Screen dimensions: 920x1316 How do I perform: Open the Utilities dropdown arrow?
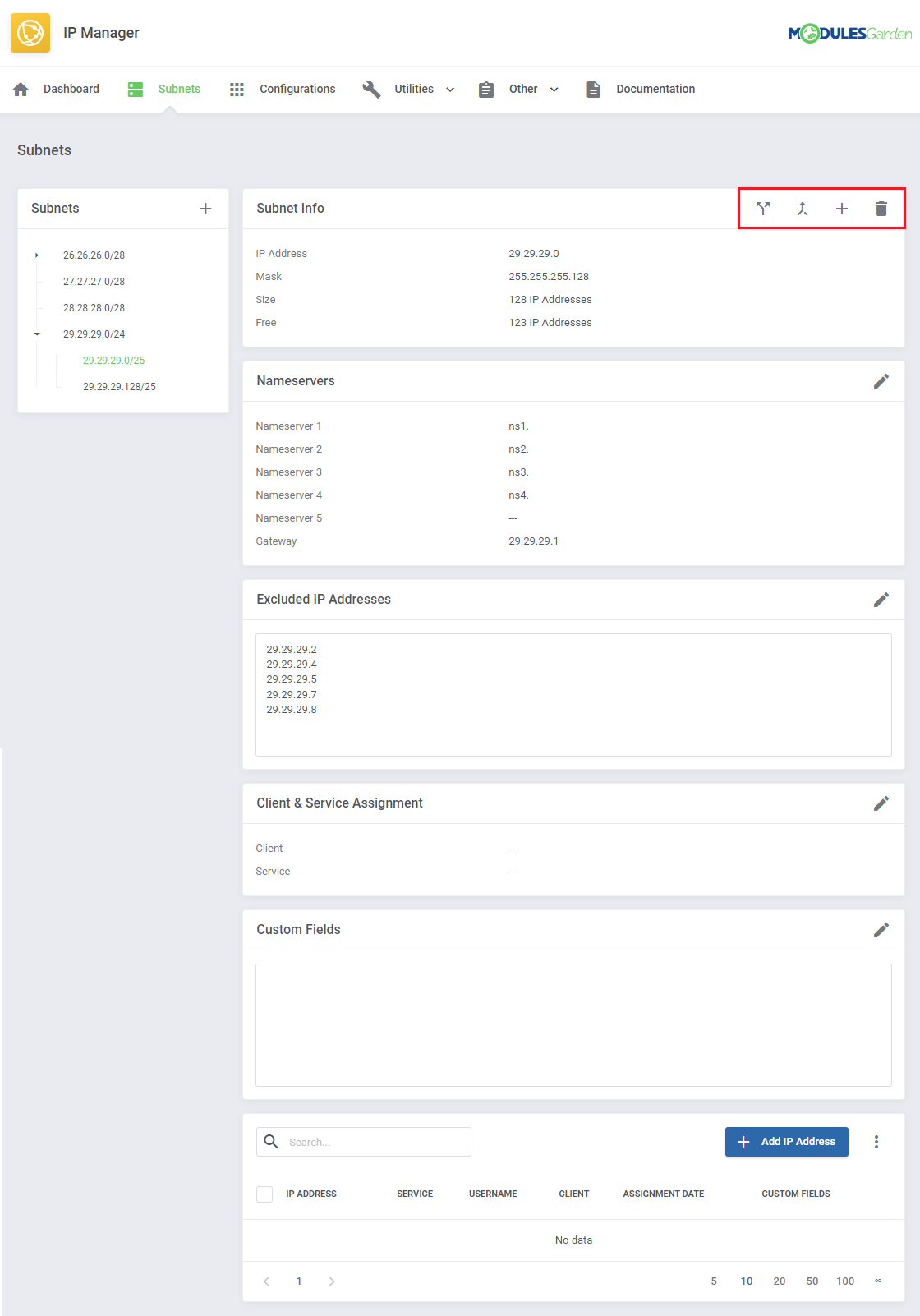[x=450, y=90]
